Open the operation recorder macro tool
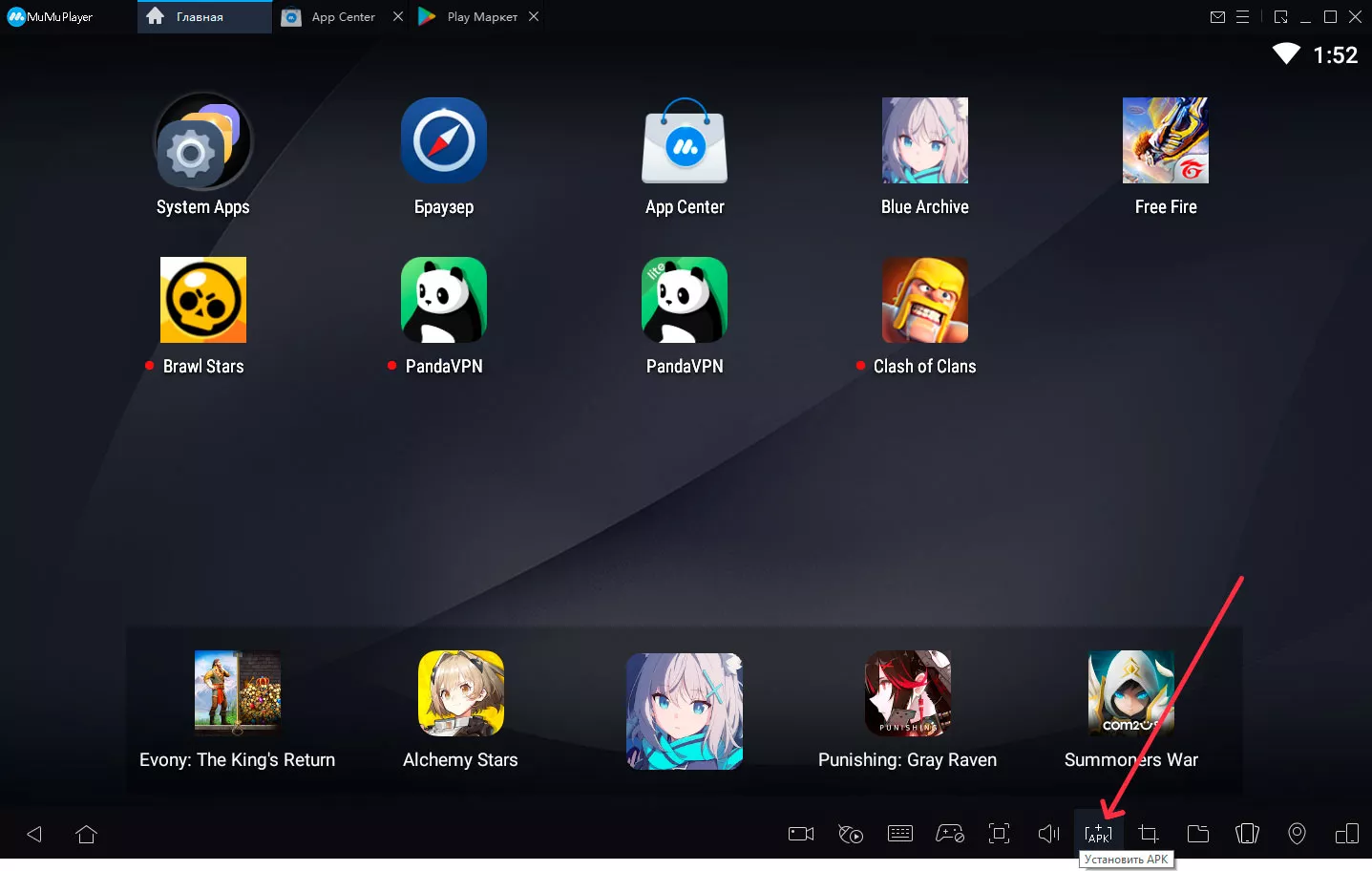The height and width of the screenshot is (871, 1372). pos(851,834)
